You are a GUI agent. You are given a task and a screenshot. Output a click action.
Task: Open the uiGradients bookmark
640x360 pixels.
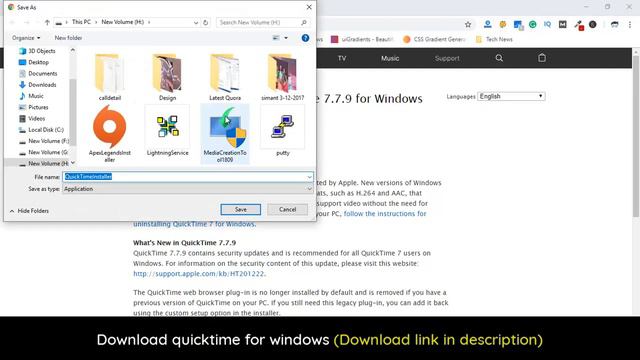362,39
